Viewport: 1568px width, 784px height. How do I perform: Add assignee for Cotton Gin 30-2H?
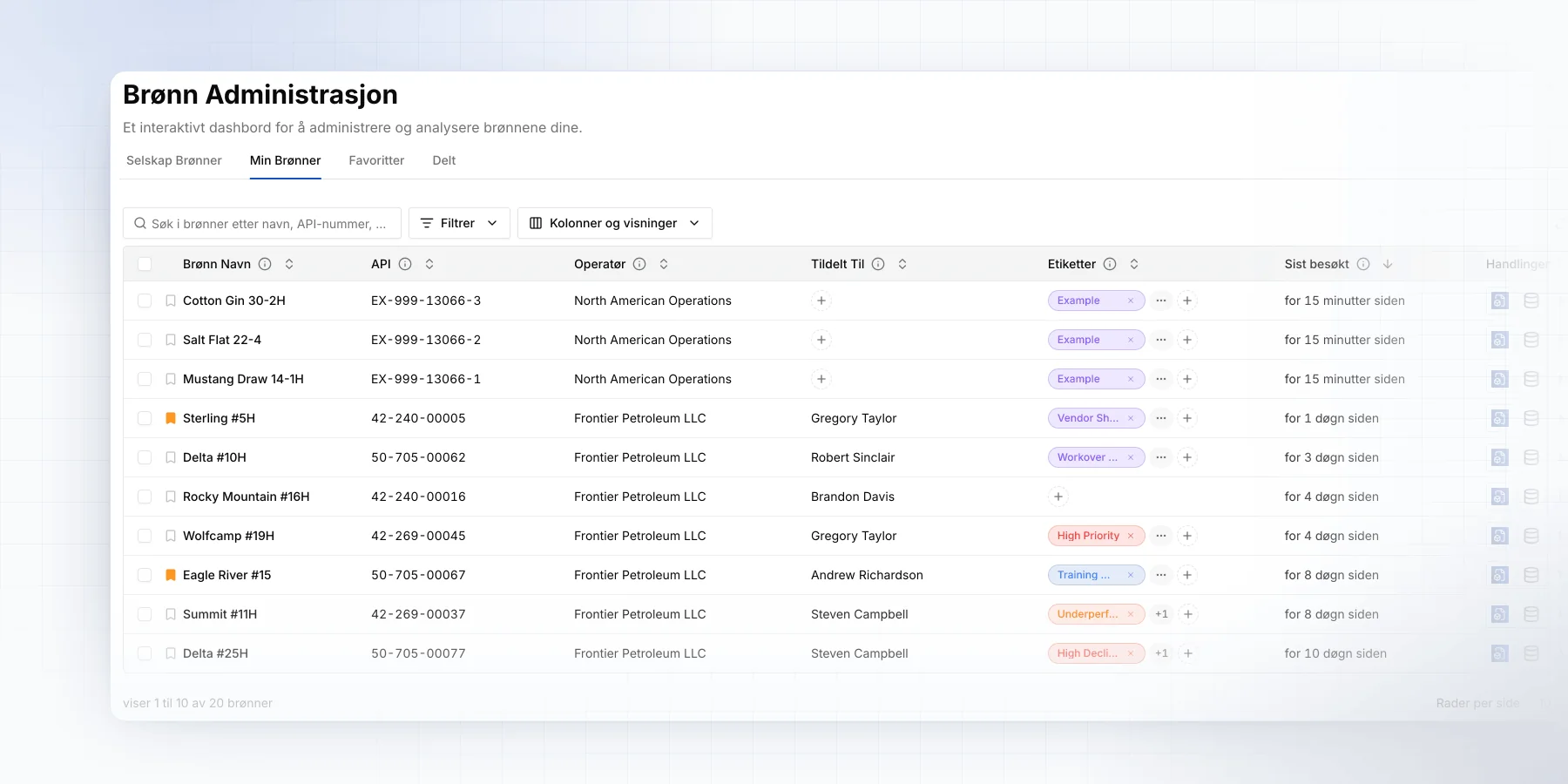821,301
